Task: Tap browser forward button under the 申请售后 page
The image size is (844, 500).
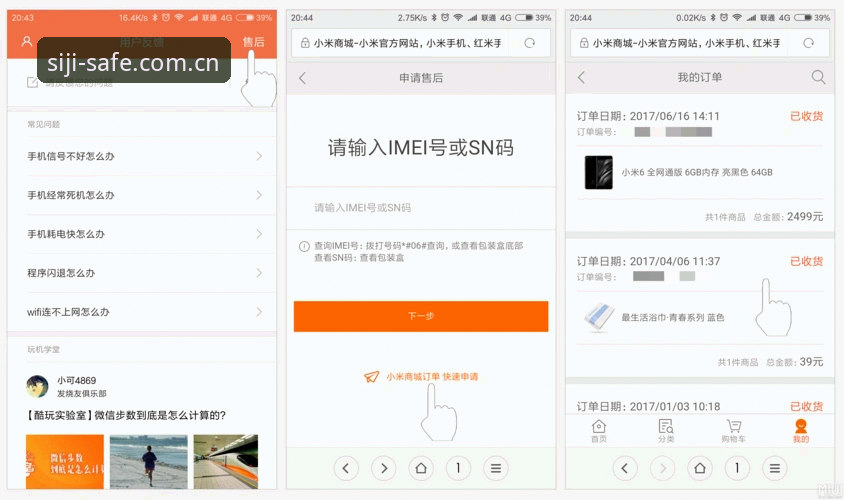Action: point(384,468)
